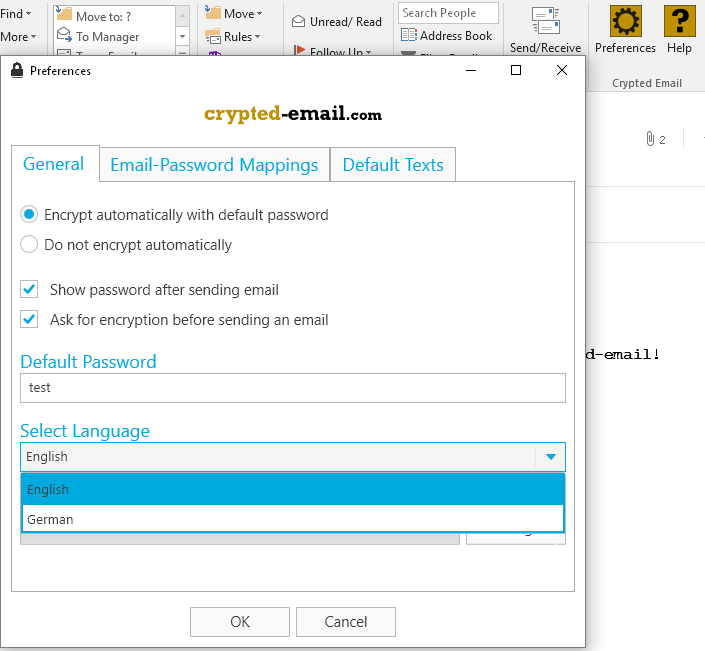Click the Search People field
705x651 pixels.
[448, 13]
